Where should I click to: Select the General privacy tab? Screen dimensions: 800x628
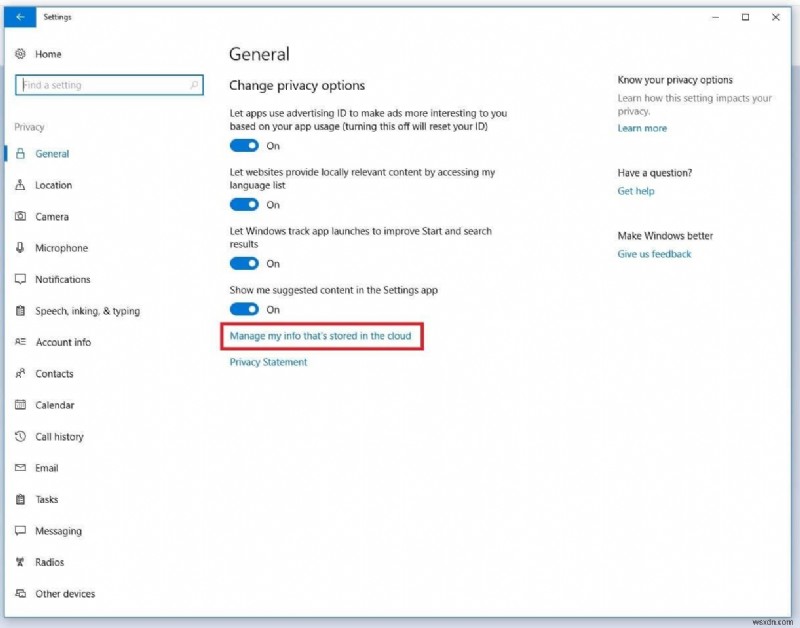[50, 154]
